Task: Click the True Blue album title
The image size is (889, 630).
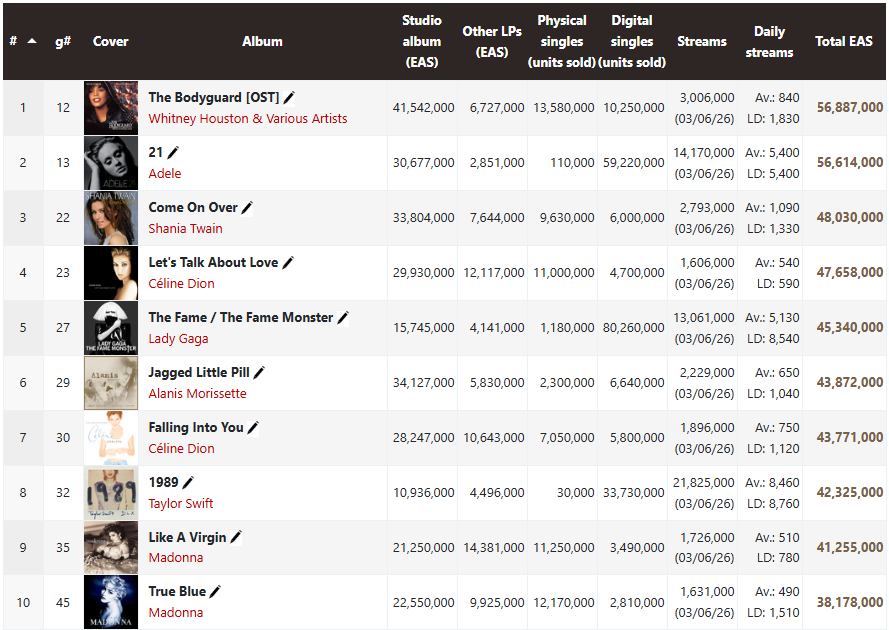Action: pos(177,591)
